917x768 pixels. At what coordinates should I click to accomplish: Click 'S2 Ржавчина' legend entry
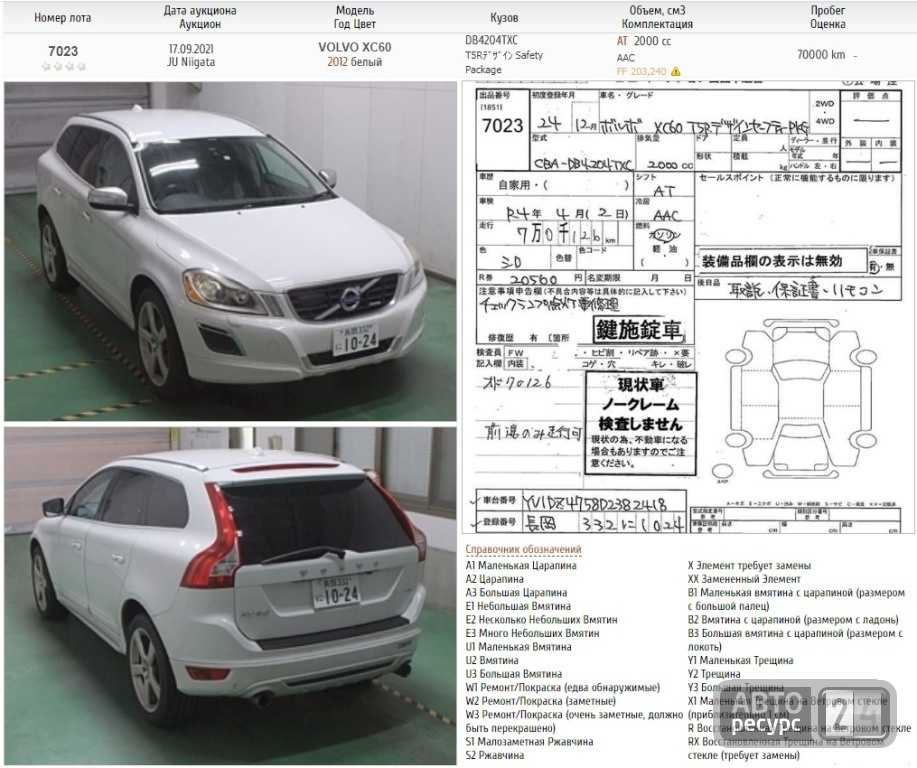point(495,755)
